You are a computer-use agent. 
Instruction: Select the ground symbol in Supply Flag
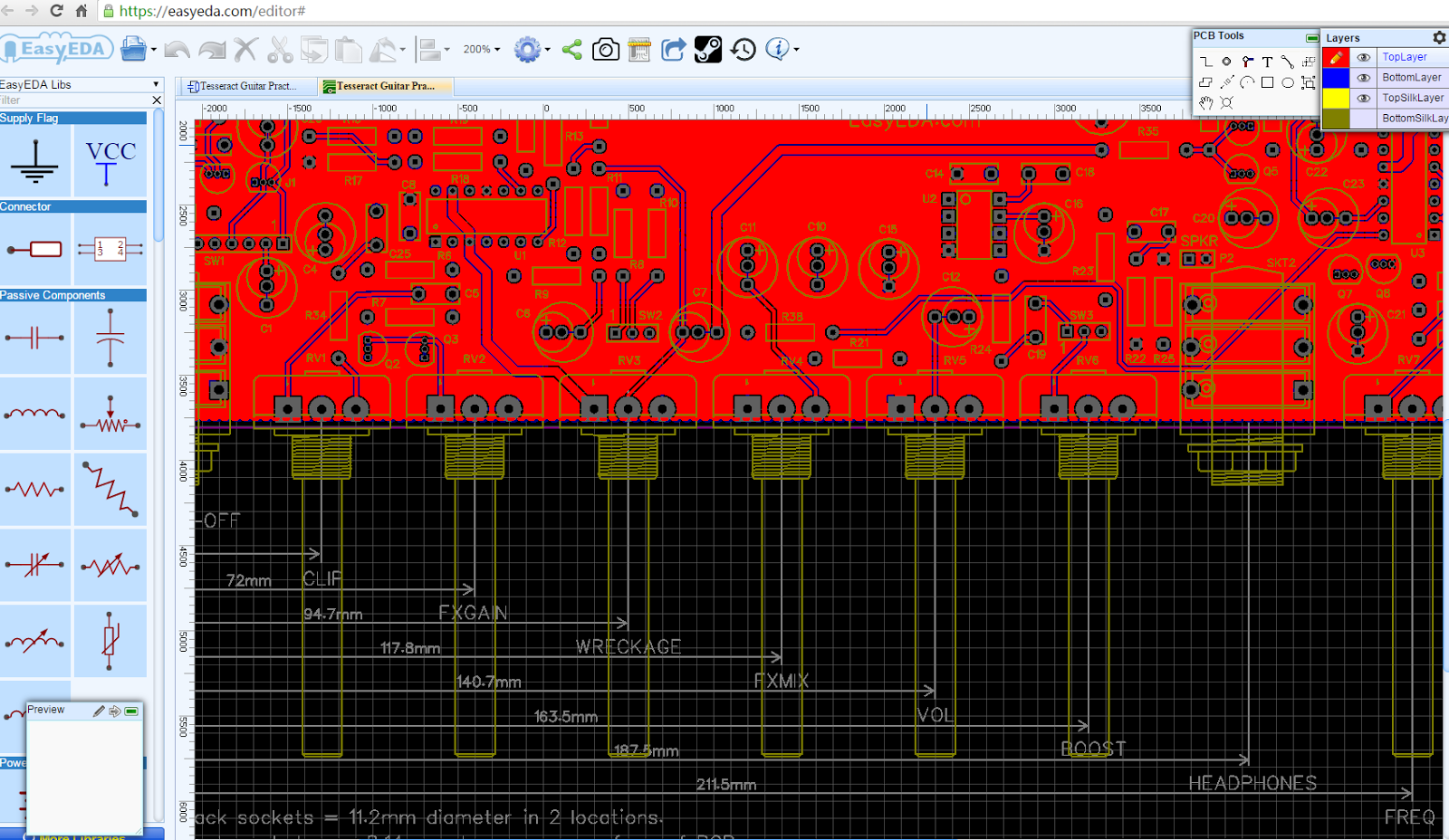point(34,161)
